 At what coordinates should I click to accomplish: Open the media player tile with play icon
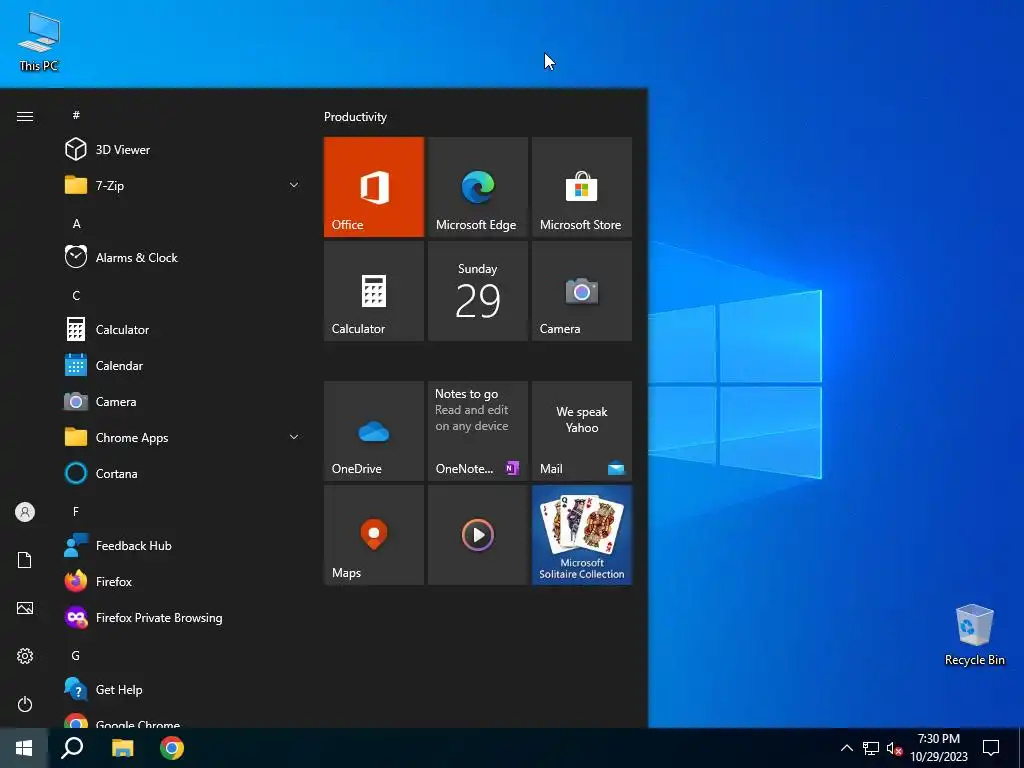[x=477, y=535]
